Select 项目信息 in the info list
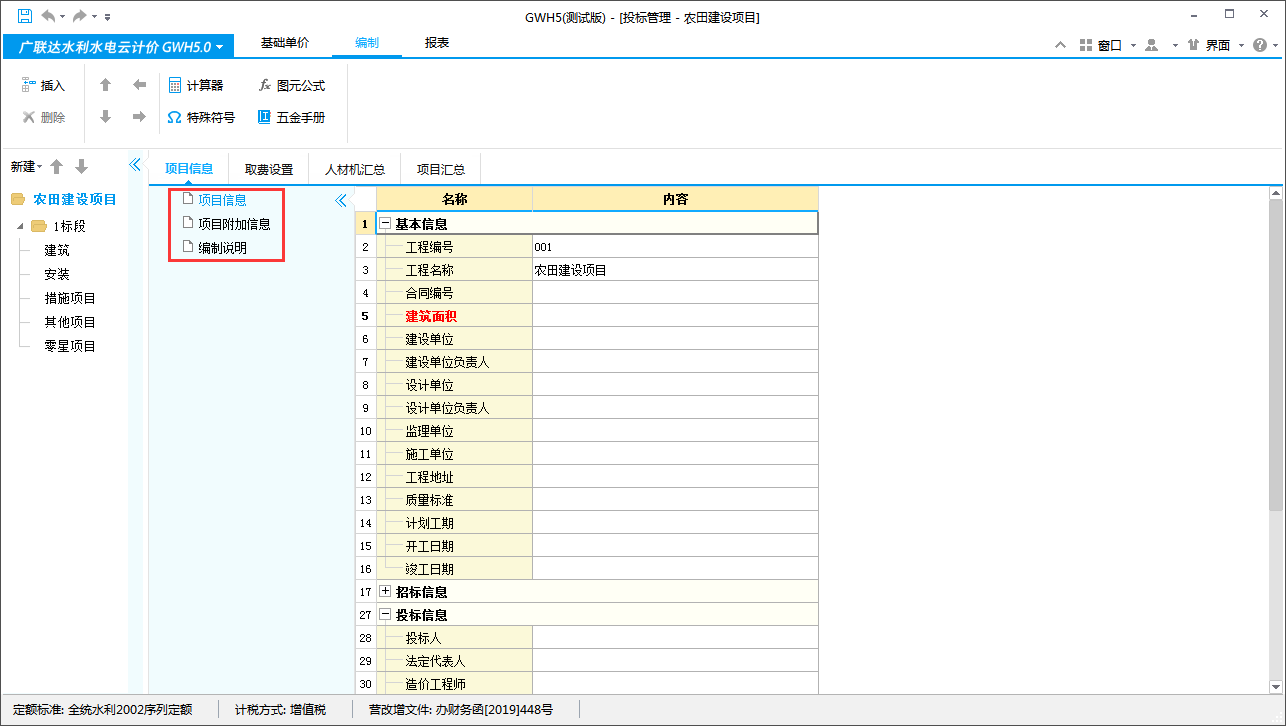Image resolution: width=1286 pixels, height=726 pixels. point(222,200)
